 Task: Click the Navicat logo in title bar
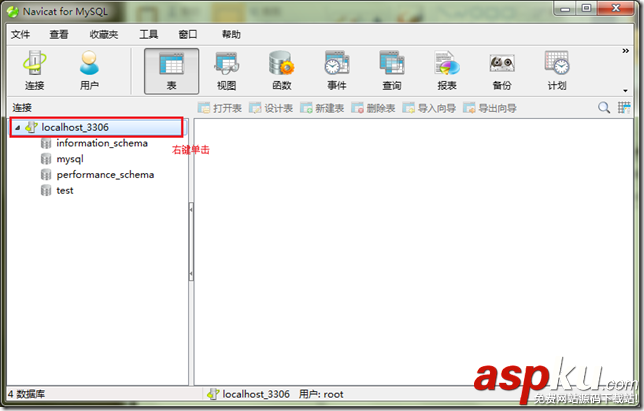point(13,11)
